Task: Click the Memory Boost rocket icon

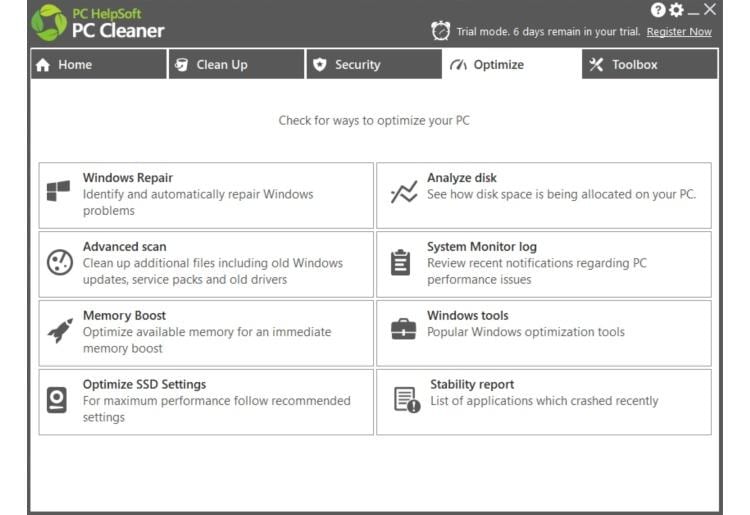Action: [x=59, y=331]
